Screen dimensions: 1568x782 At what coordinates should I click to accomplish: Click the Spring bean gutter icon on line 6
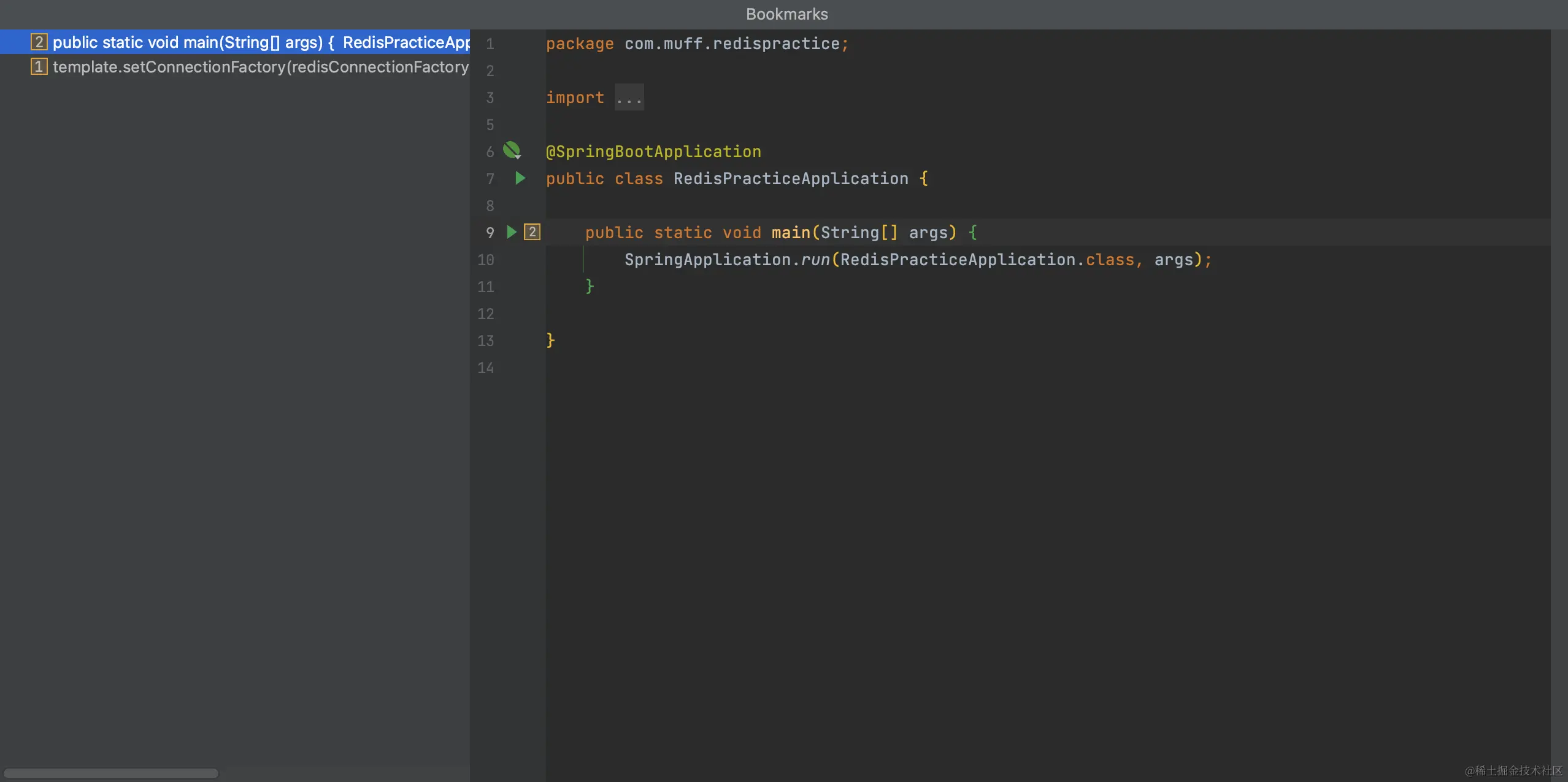coord(512,150)
